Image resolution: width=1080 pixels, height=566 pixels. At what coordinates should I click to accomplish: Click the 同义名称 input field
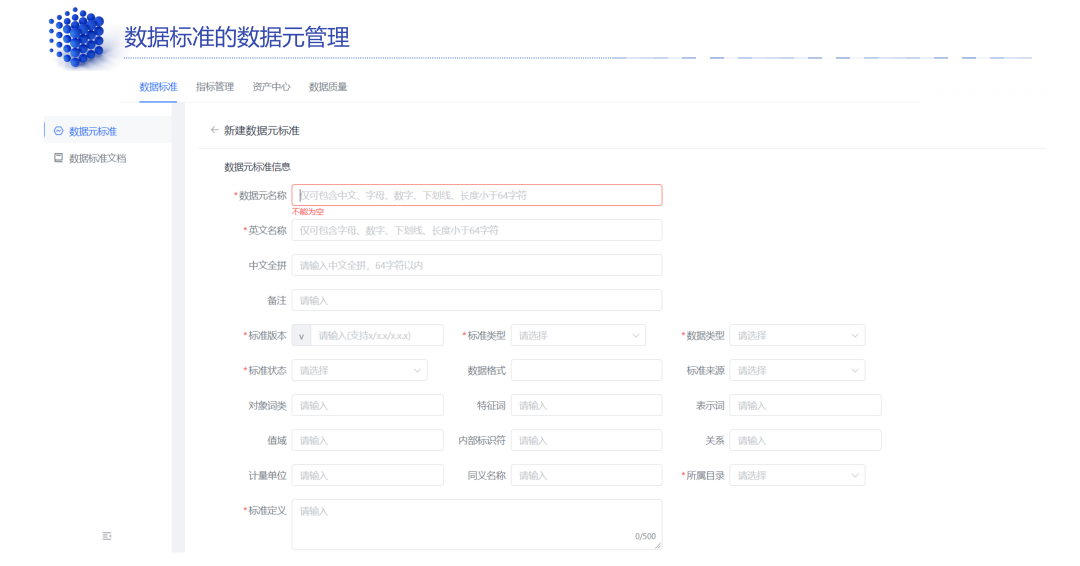click(586, 475)
